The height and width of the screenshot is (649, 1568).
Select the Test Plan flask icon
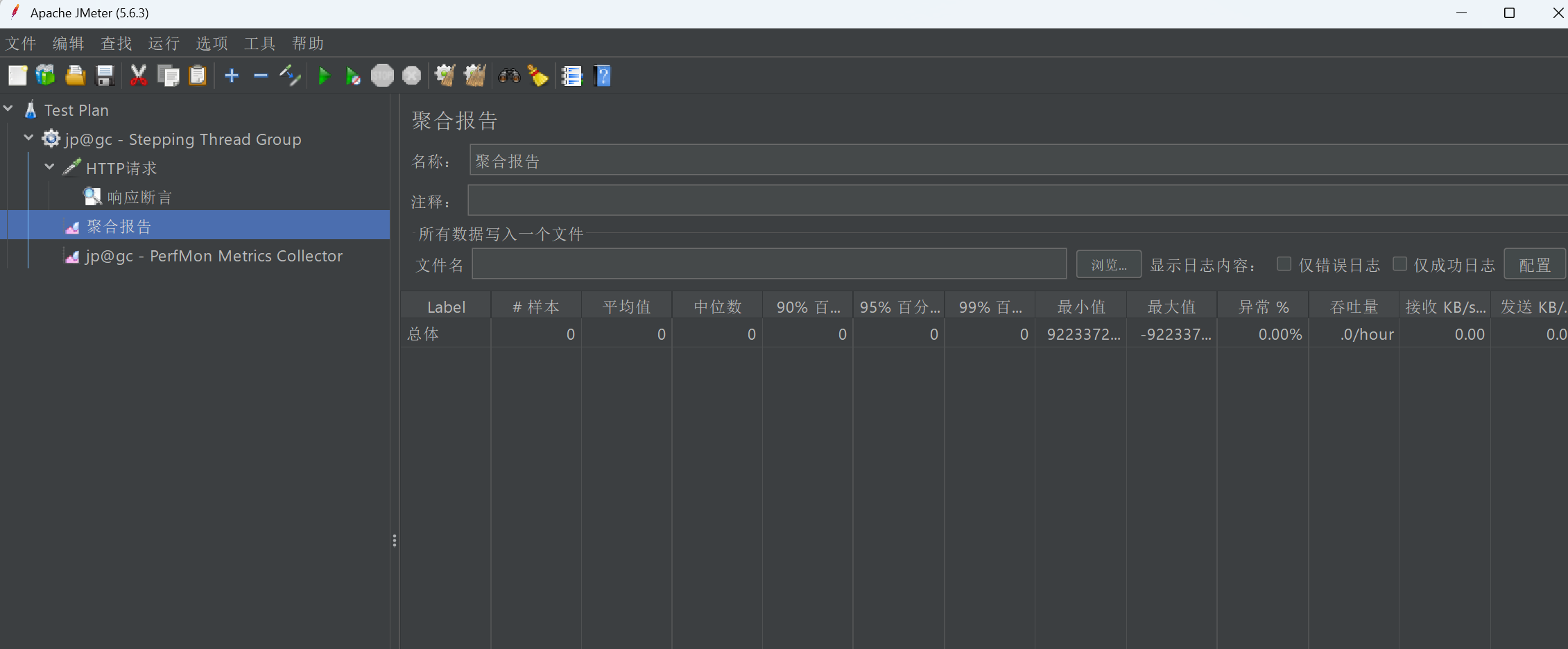click(x=31, y=110)
